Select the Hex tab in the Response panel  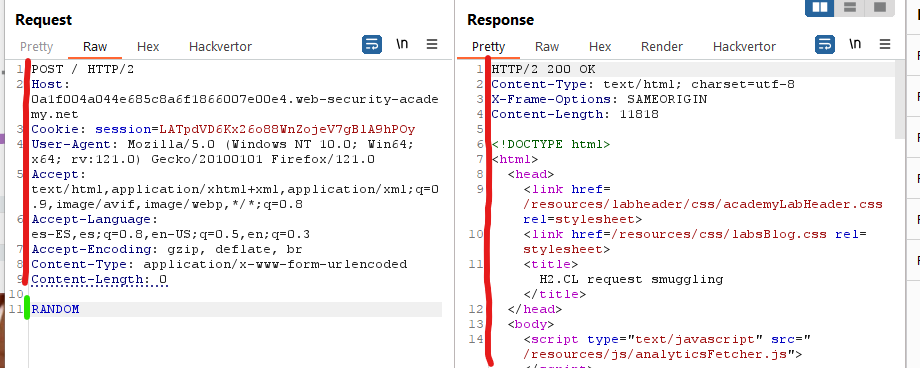point(600,46)
